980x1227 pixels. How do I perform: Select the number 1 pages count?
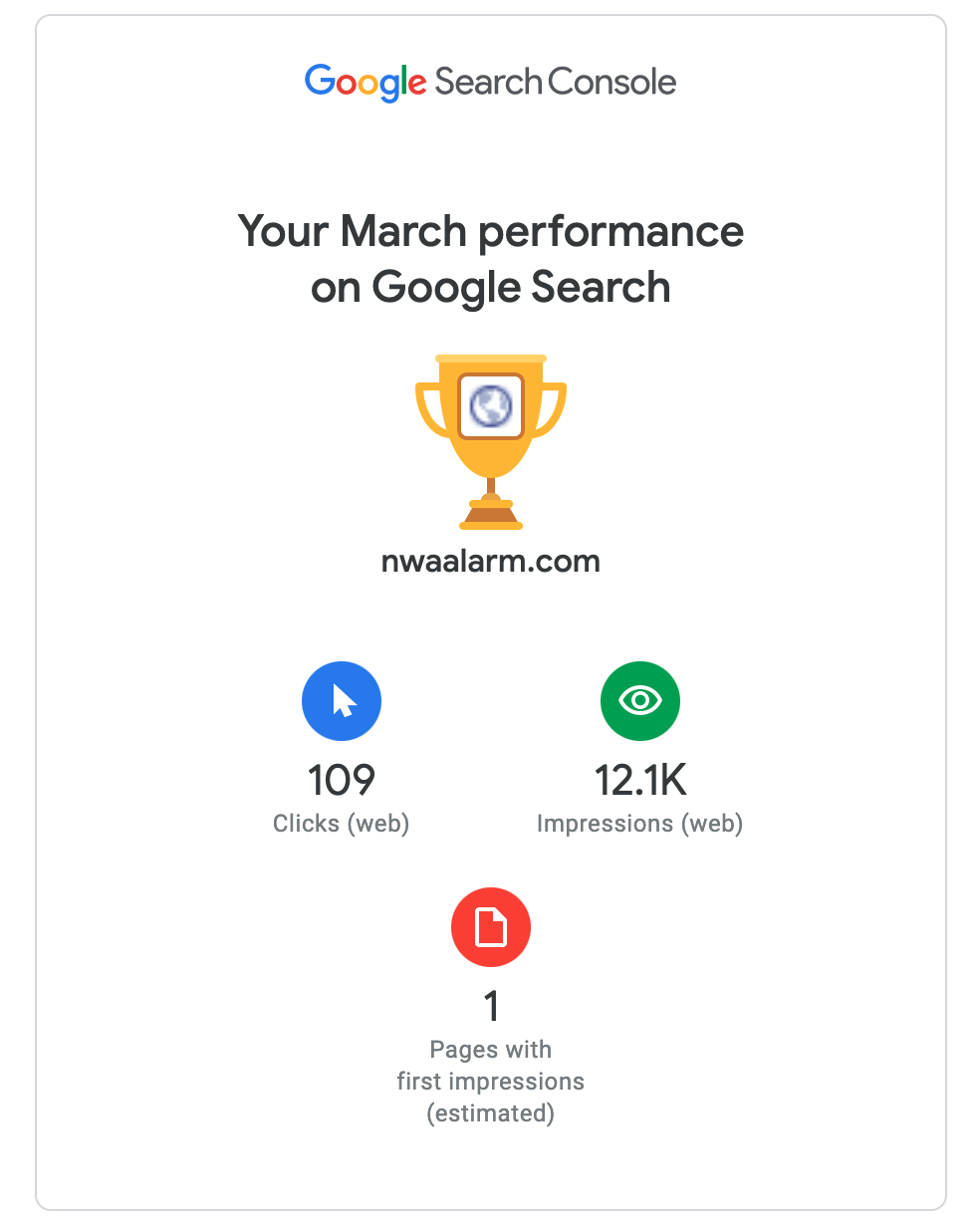pyautogui.click(x=491, y=1007)
